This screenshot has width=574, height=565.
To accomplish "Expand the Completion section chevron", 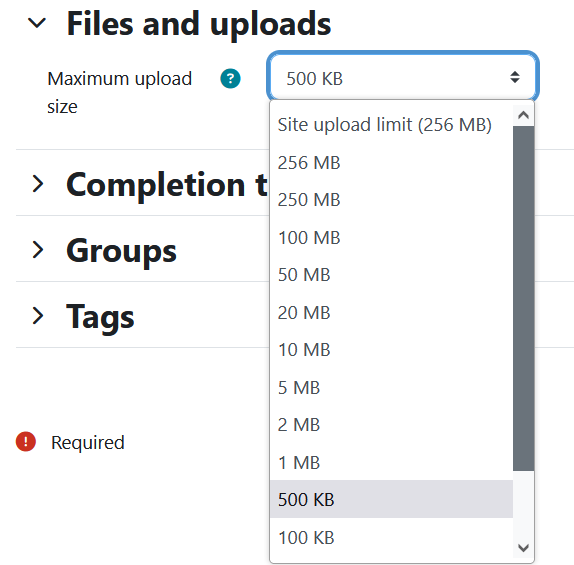I will click(x=38, y=184).
